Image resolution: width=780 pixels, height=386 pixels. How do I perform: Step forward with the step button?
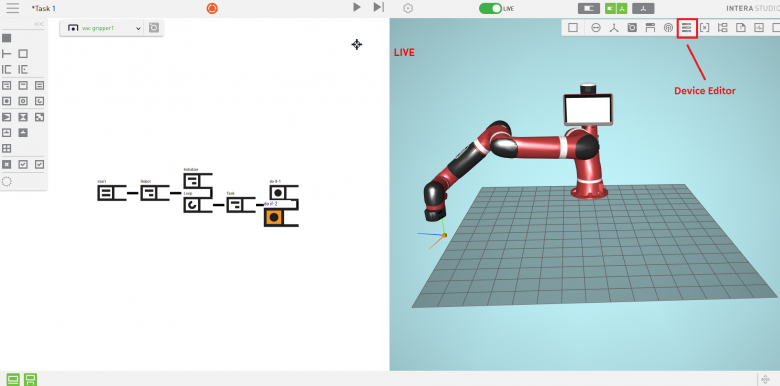[x=379, y=7]
